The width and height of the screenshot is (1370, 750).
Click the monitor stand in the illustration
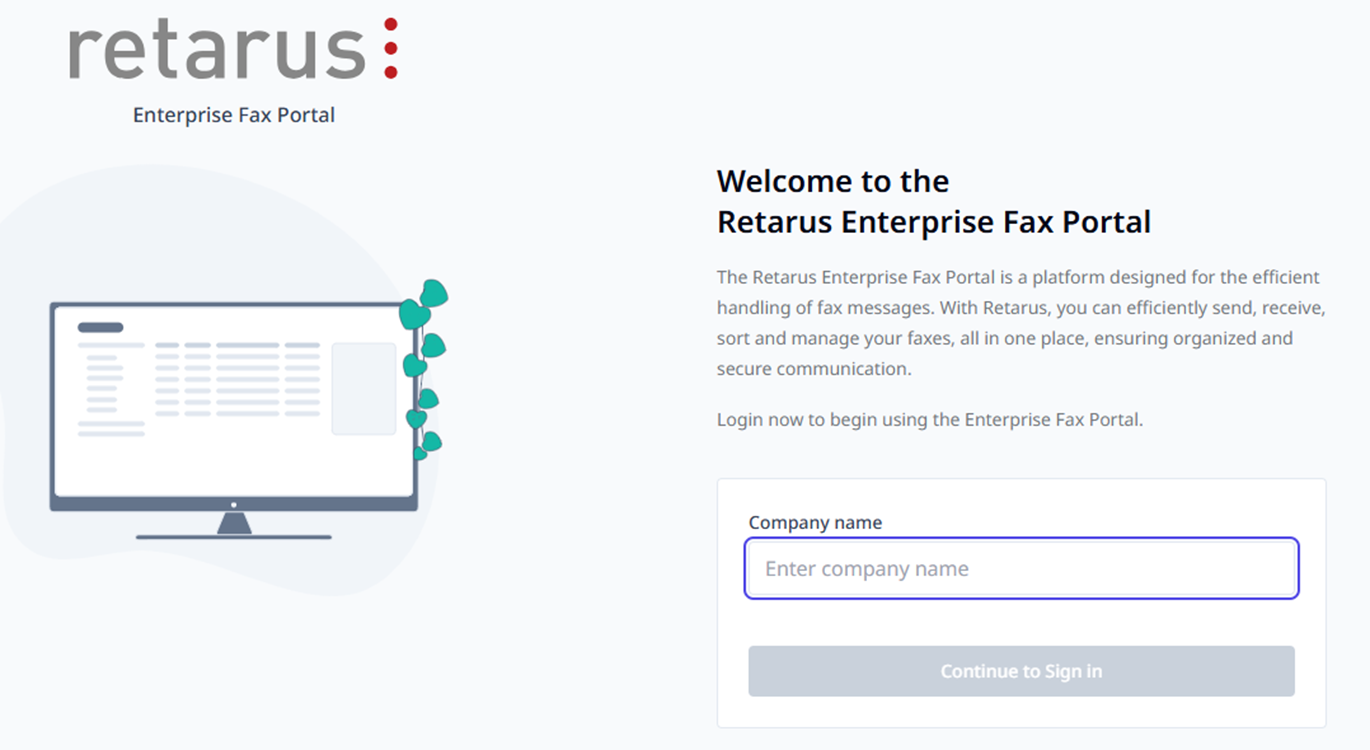coord(234,524)
